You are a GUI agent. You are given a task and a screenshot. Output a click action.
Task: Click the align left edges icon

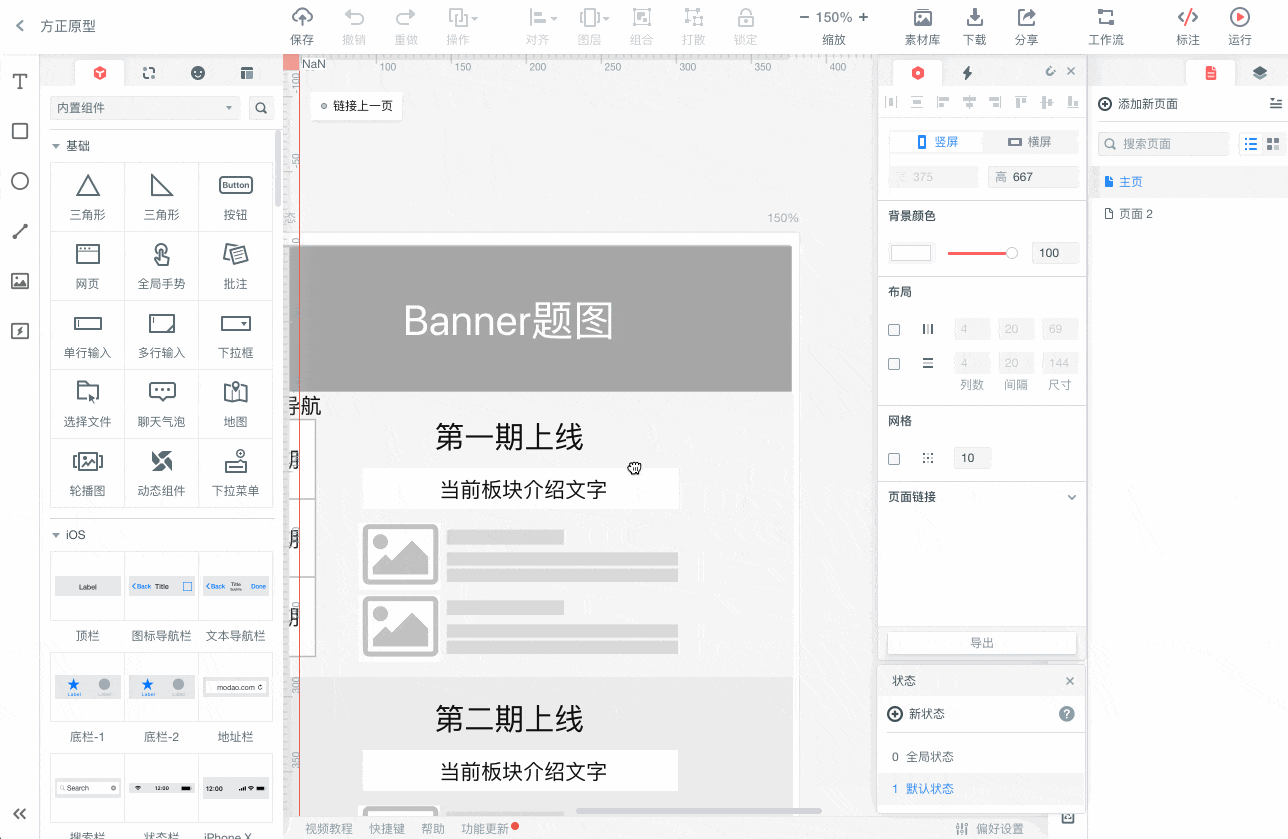942,102
